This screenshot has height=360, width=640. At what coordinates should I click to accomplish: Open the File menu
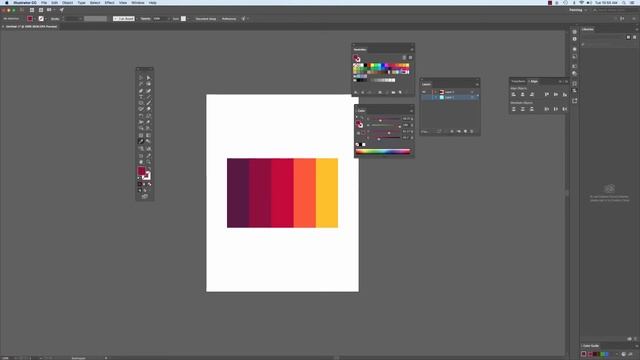pos(44,2)
